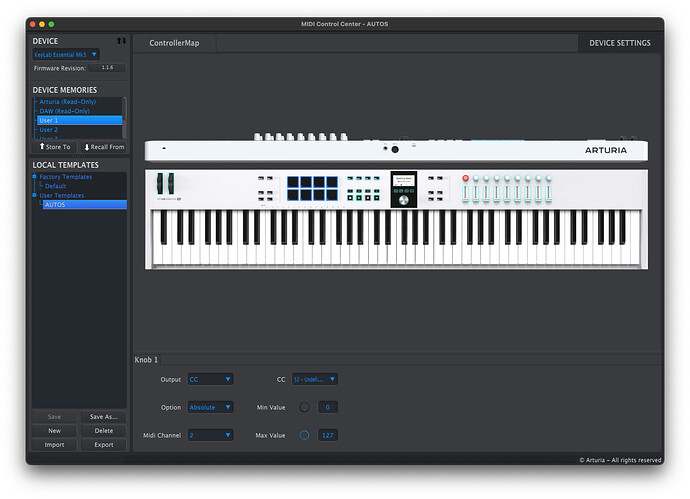
Task: Click the third pad in the bottom row
Action: (319, 195)
